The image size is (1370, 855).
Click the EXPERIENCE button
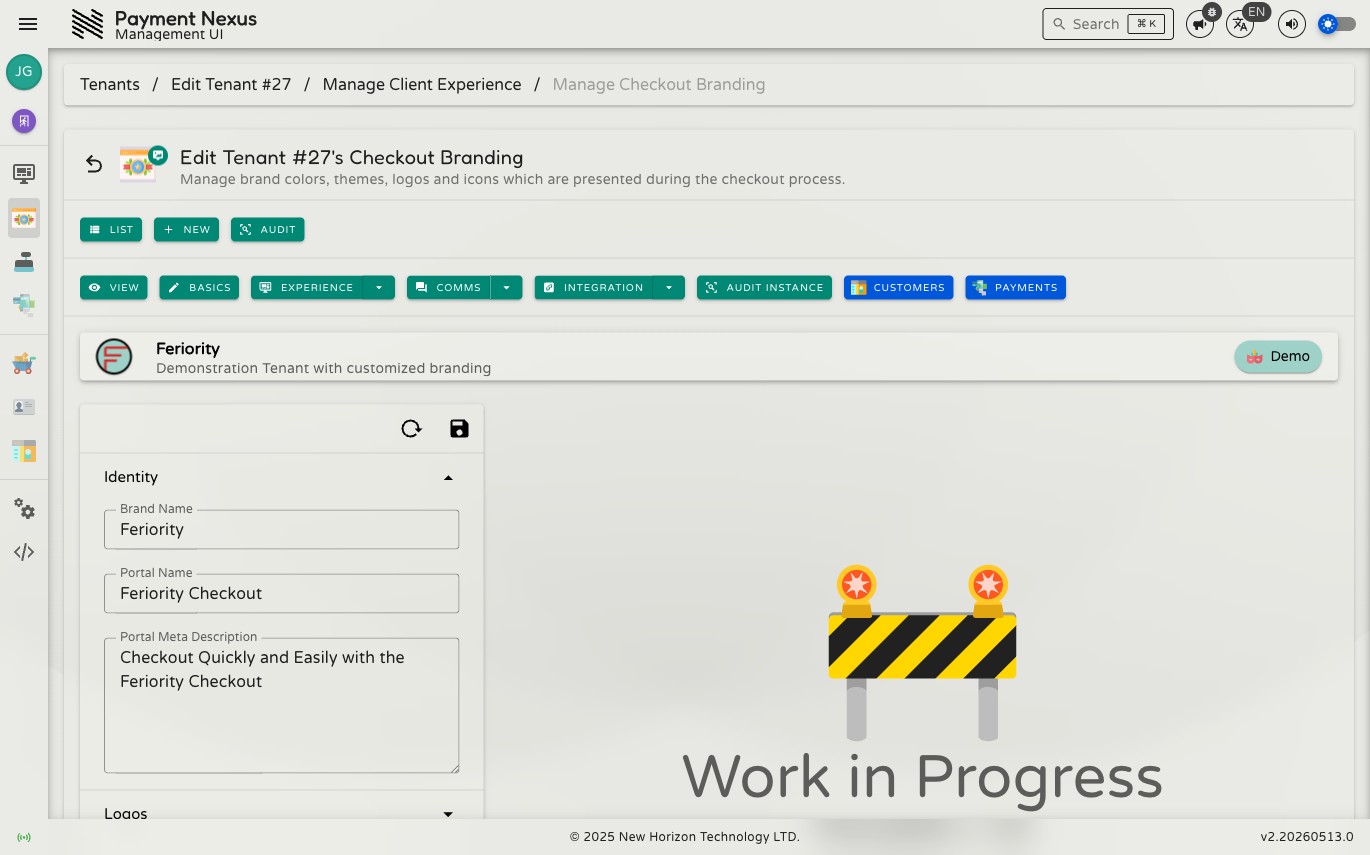307,288
